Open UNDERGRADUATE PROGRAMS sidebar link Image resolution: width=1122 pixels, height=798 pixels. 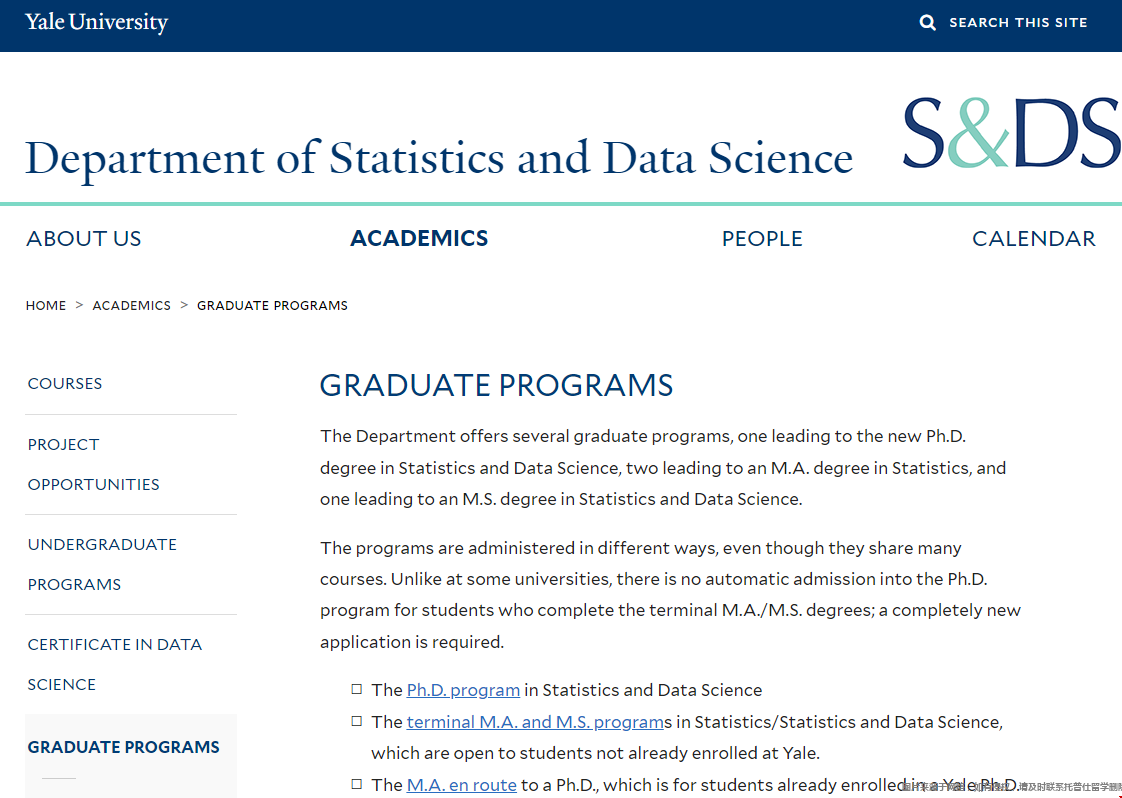tap(102, 565)
